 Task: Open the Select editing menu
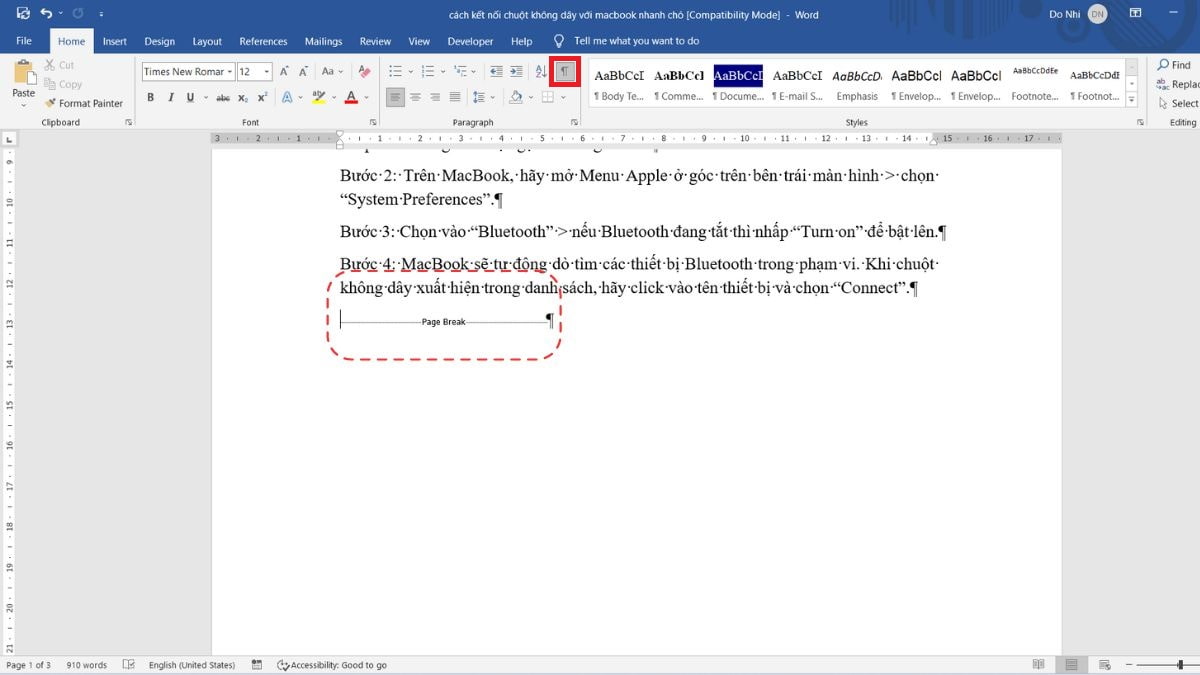1178,103
